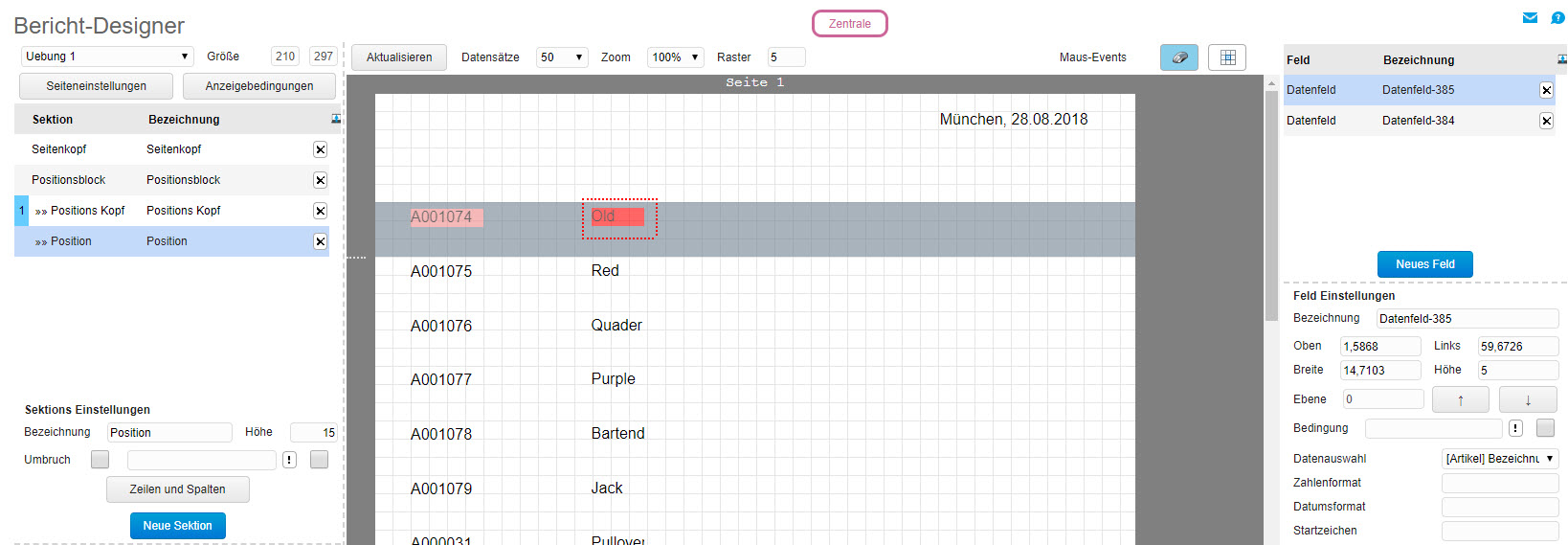1568x545 pixels.
Task: Open the Uebung 1 report dropdown
Action: coord(107,57)
